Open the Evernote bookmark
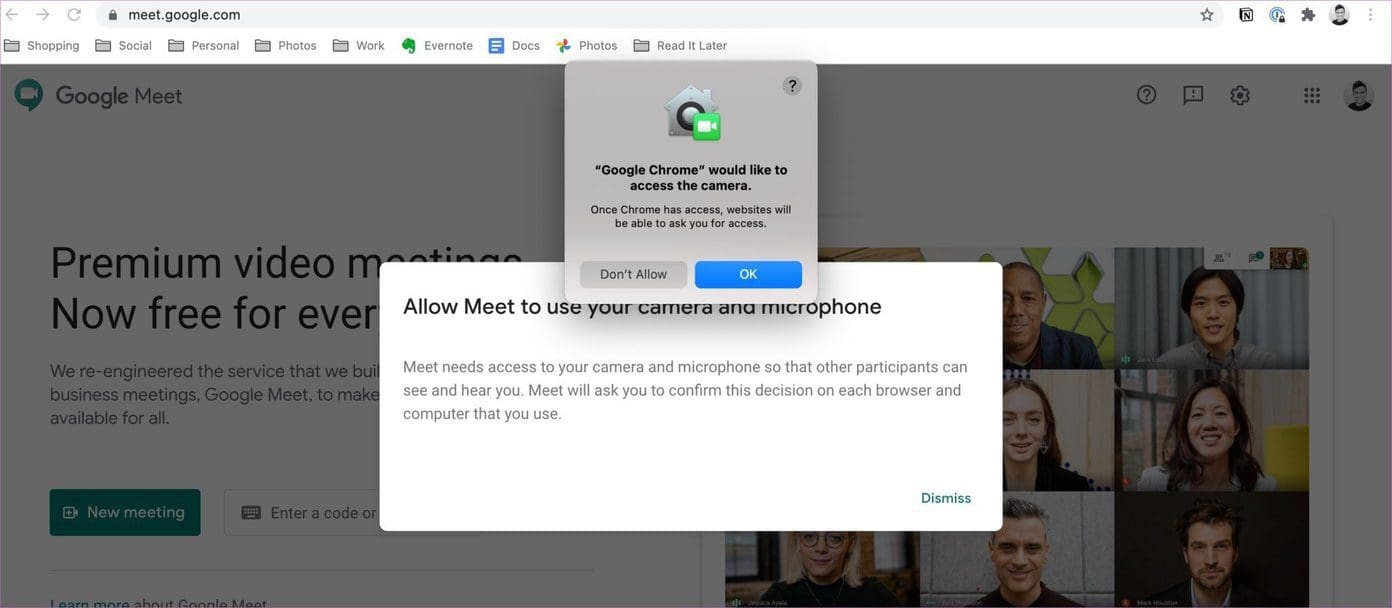This screenshot has width=1392, height=608. pos(437,45)
